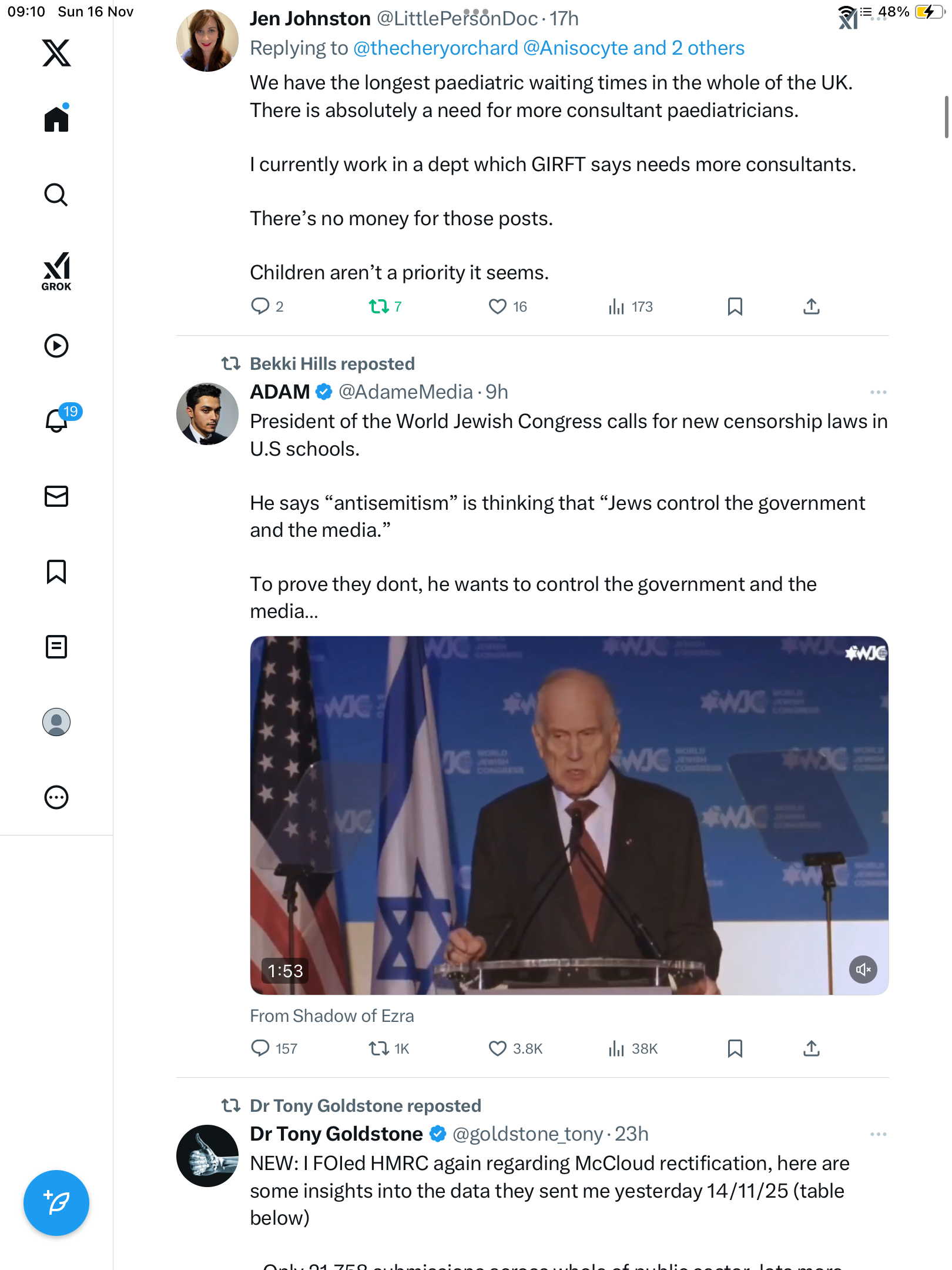Open the @thecheryorchard profile link
The height and width of the screenshot is (1270, 952).
(x=435, y=48)
